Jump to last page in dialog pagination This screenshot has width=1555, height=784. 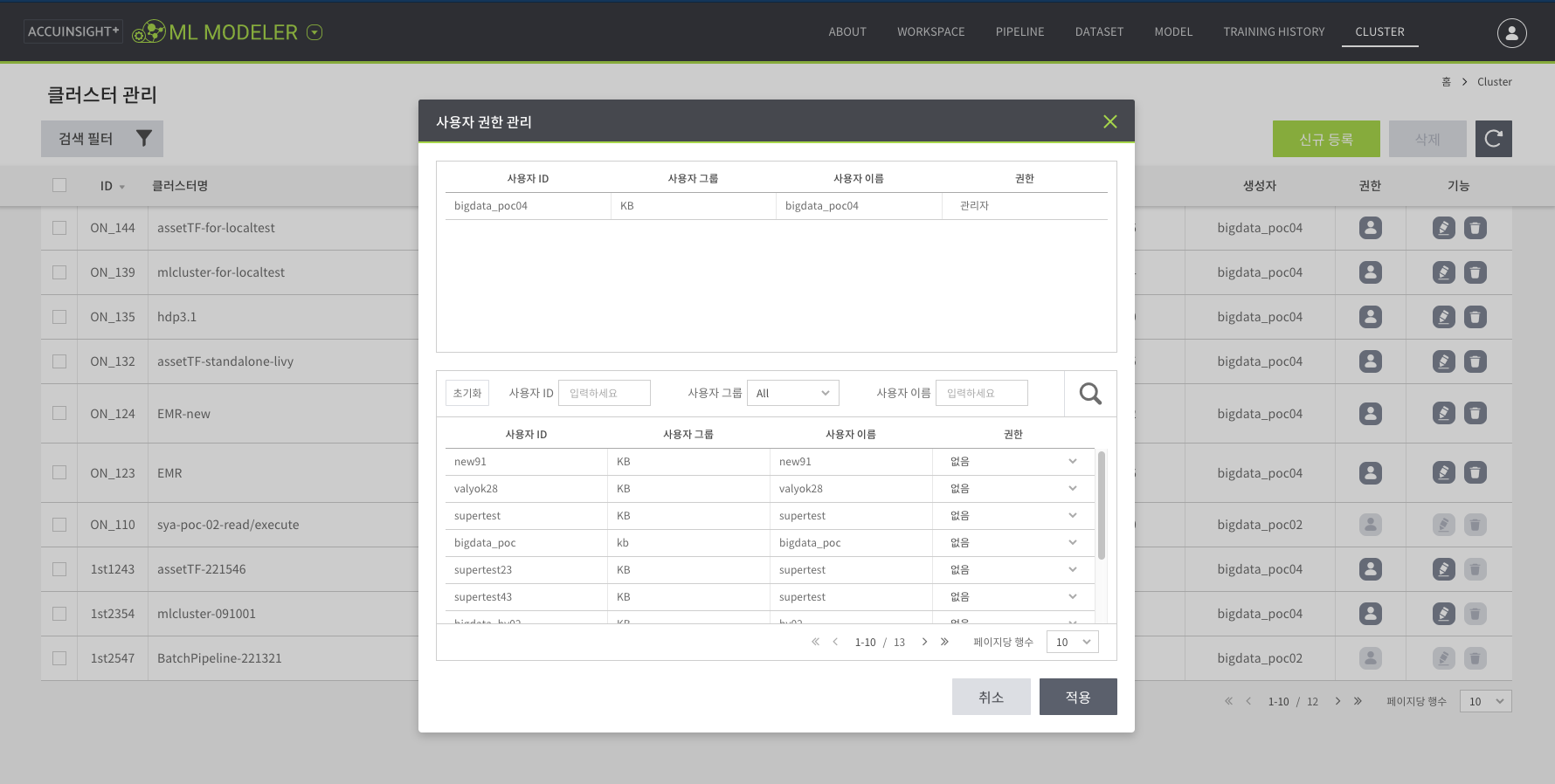(x=944, y=642)
